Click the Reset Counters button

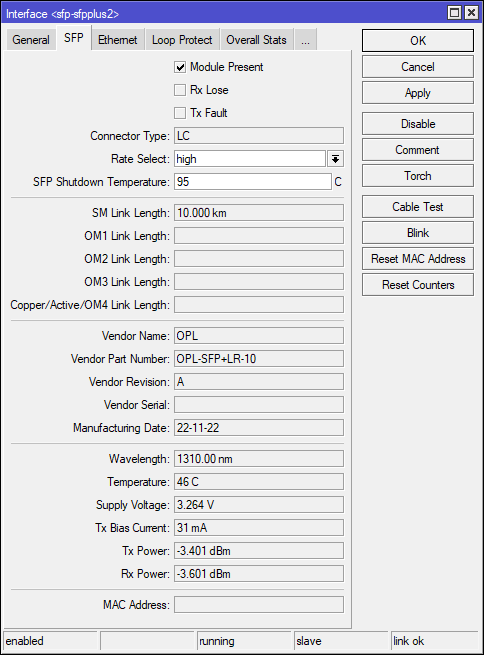click(418, 285)
